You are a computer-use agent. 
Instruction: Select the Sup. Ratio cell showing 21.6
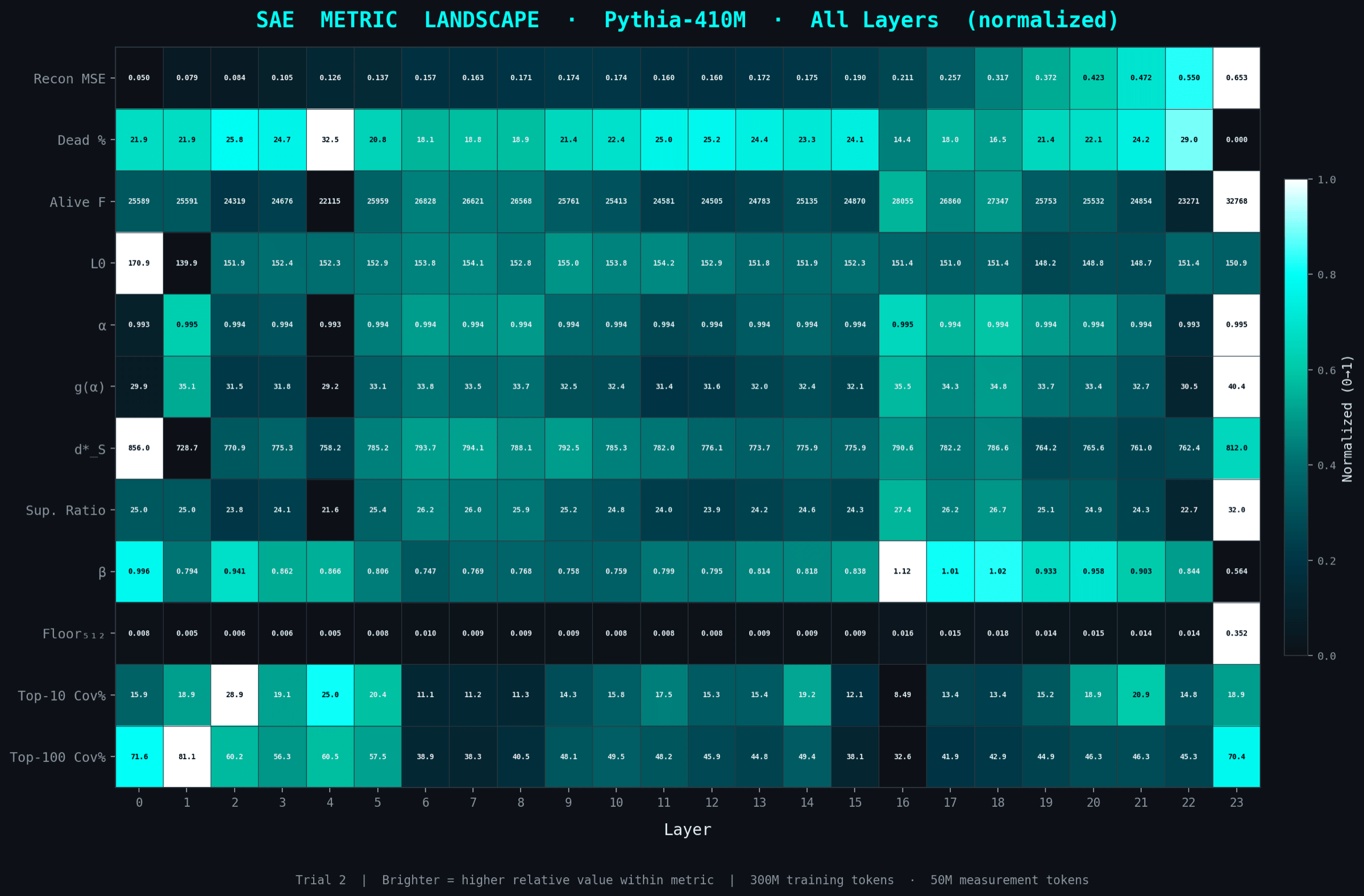[330, 510]
